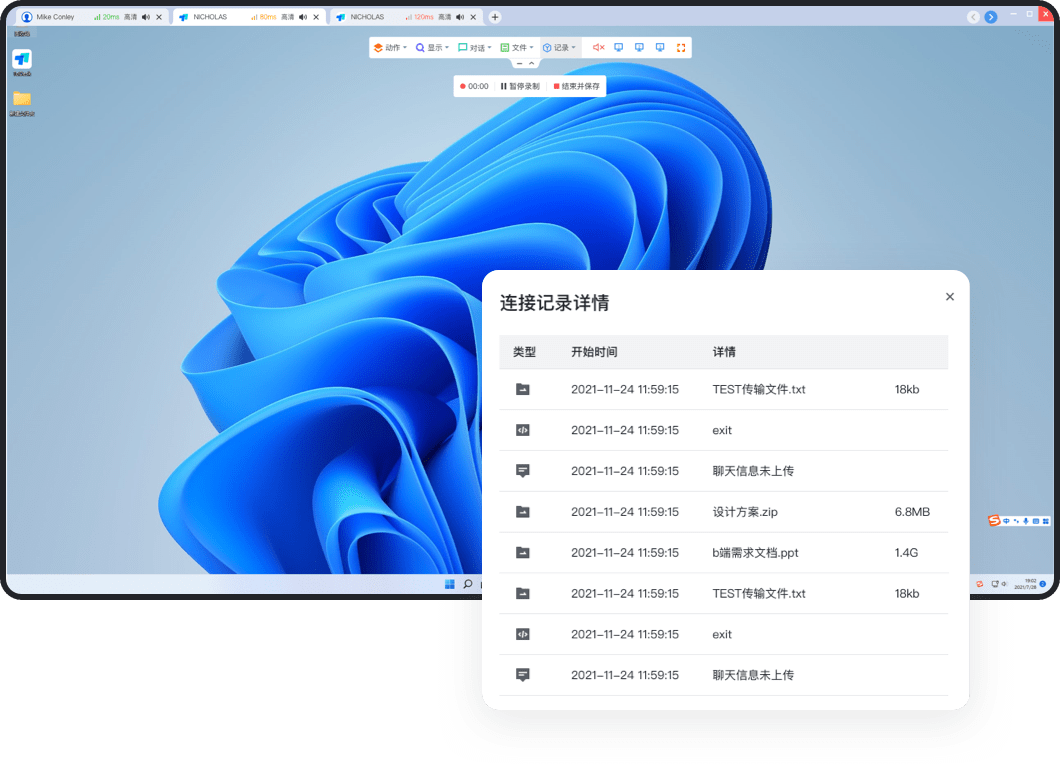Close the 80ms NICHOLAS session tab

point(316,17)
